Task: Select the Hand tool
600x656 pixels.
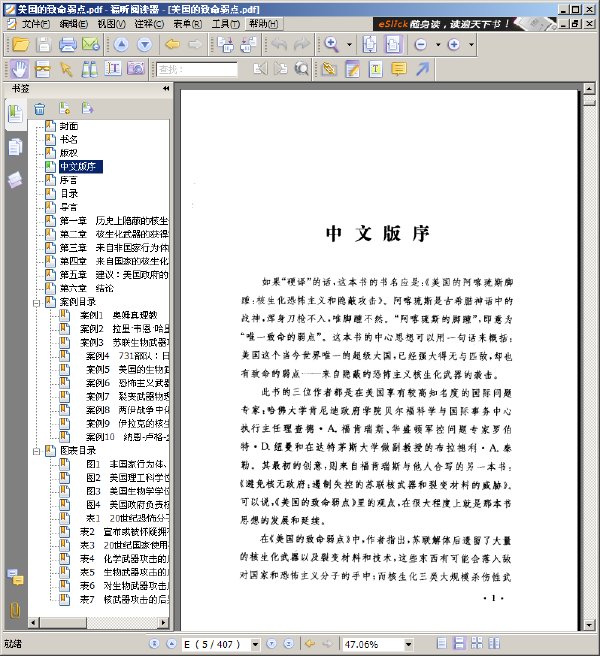Action: (x=19, y=69)
